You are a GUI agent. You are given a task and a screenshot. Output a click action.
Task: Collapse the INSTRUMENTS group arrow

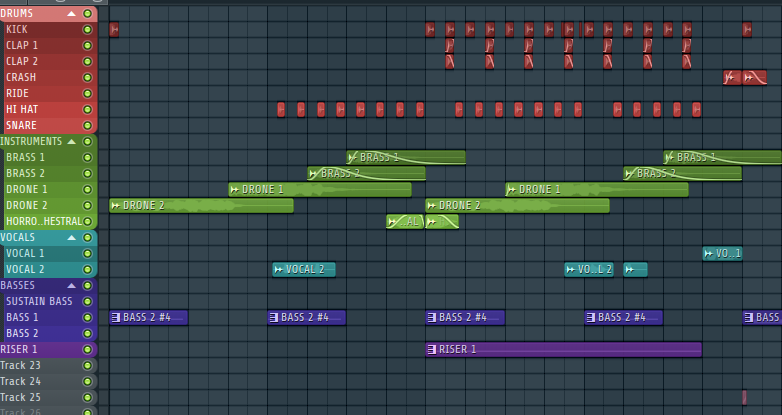click(x=71, y=142)
